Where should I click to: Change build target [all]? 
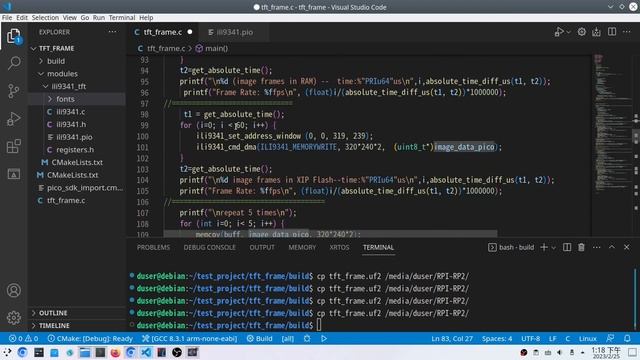[288, 338]
